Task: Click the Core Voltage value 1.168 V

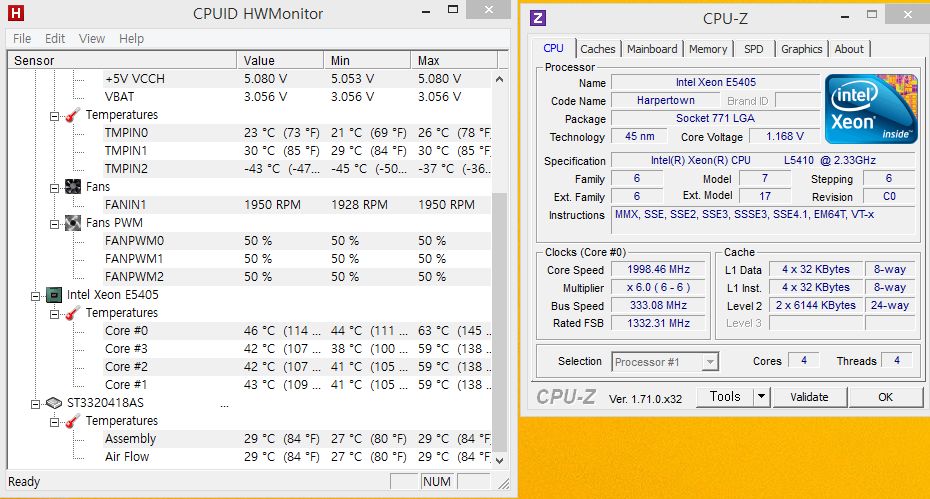Action: [x=785, y=136]
